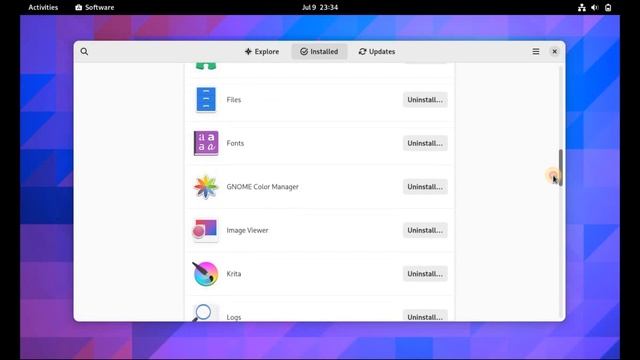Uninstall the Krita app
Screen dimensions: 640x360
(x=425, y=274)
